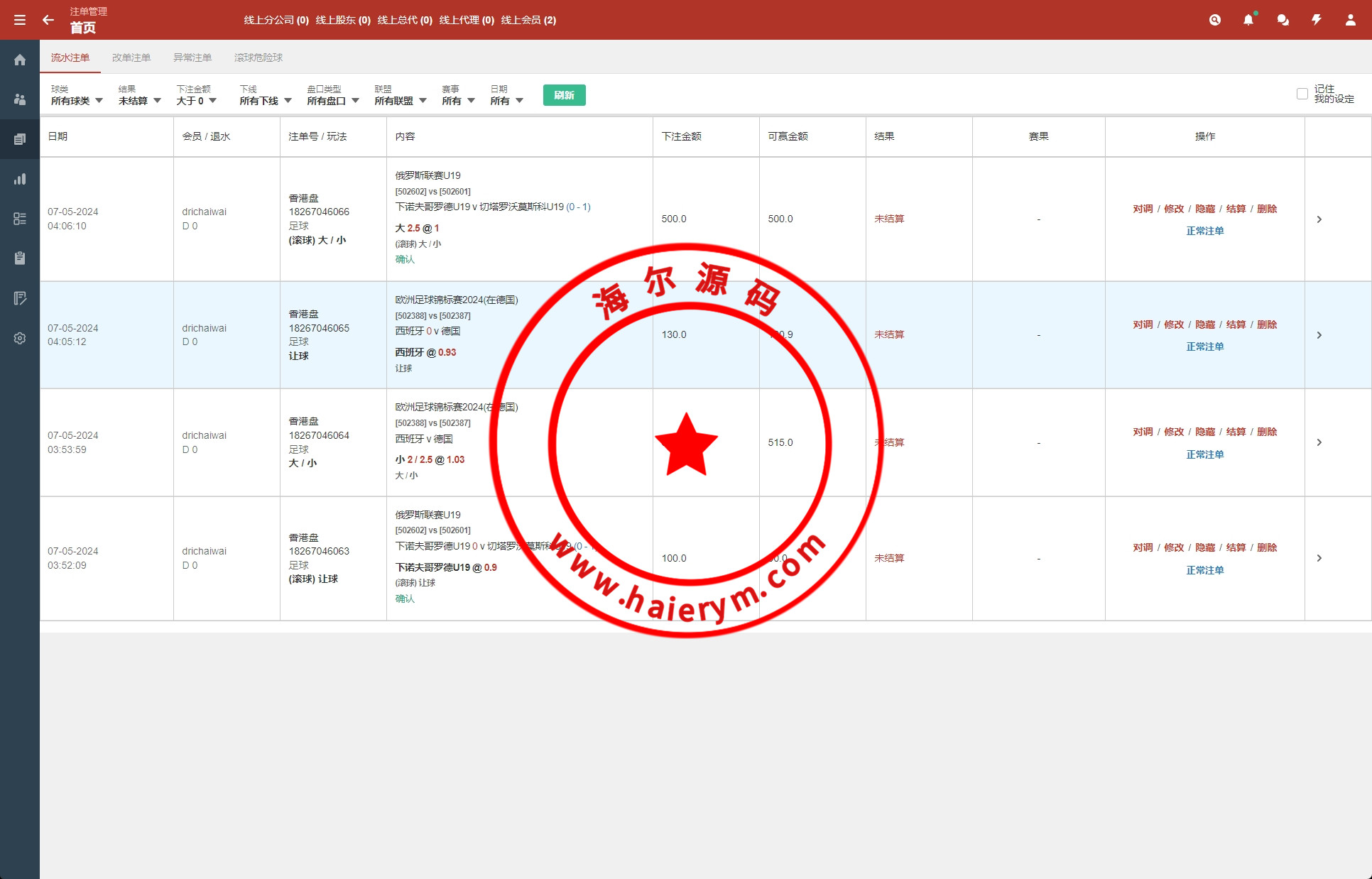
Task: Click the green 刷新 button
Action: 564,95
